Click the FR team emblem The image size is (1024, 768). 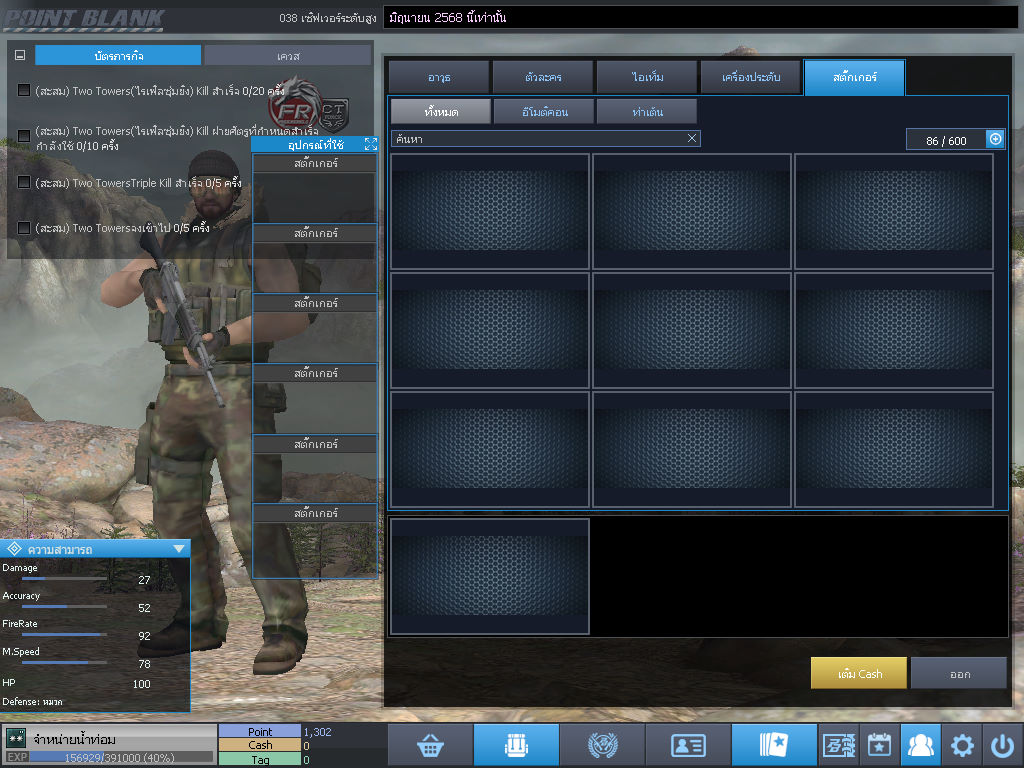point(293,108)
